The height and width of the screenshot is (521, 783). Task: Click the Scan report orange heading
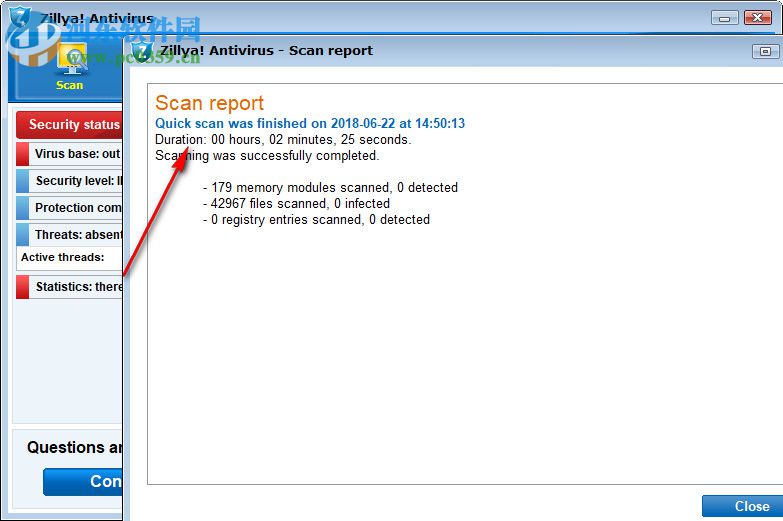[x=209, y=103]
